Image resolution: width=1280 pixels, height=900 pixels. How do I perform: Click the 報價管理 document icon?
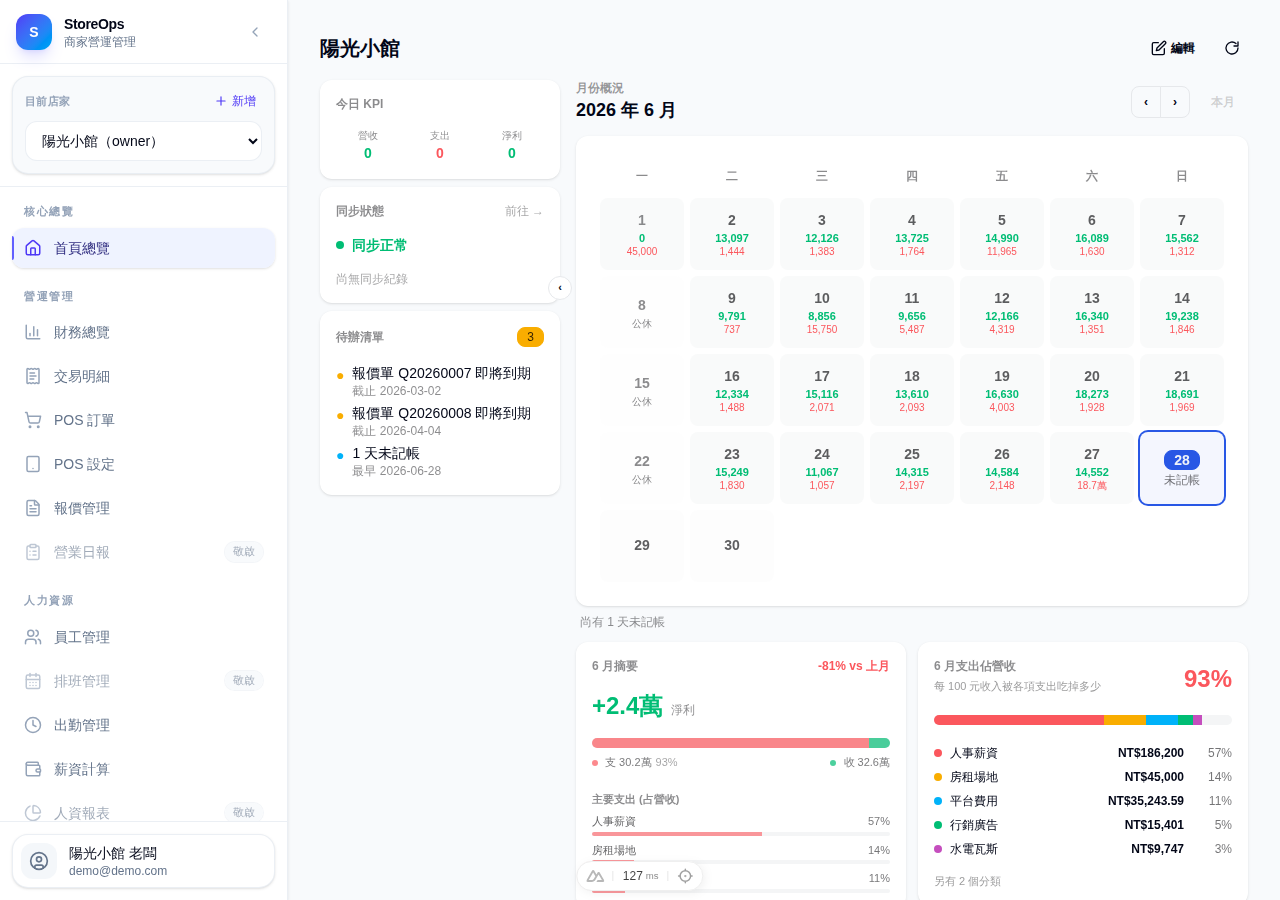click(x=33, y=508)
